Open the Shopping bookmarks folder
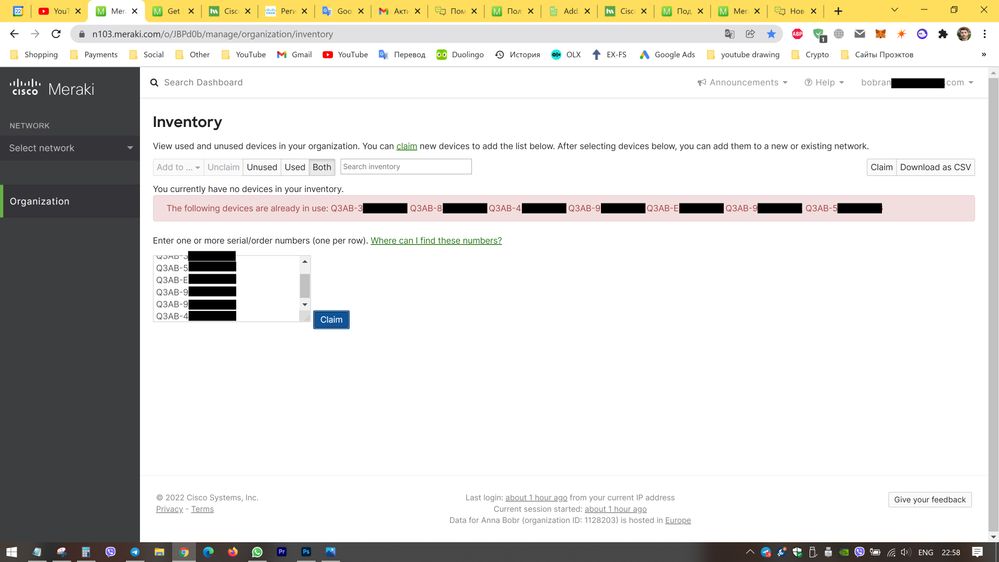Image resolution: width=999 pixels, height=562 pixels. click(x=34, y=55)
